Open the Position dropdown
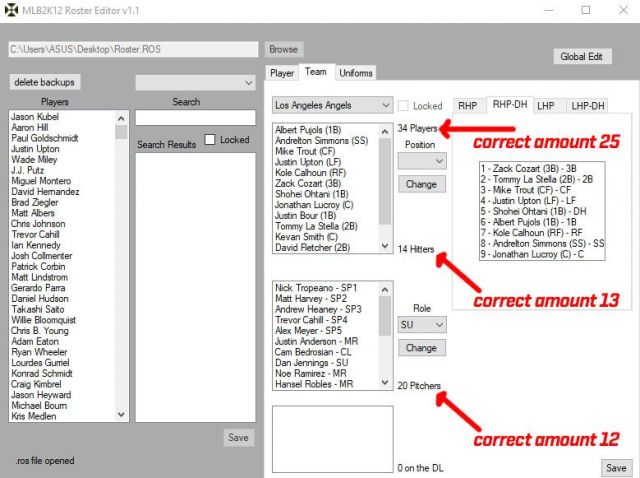640x478 pixels. tap(422, 161)
